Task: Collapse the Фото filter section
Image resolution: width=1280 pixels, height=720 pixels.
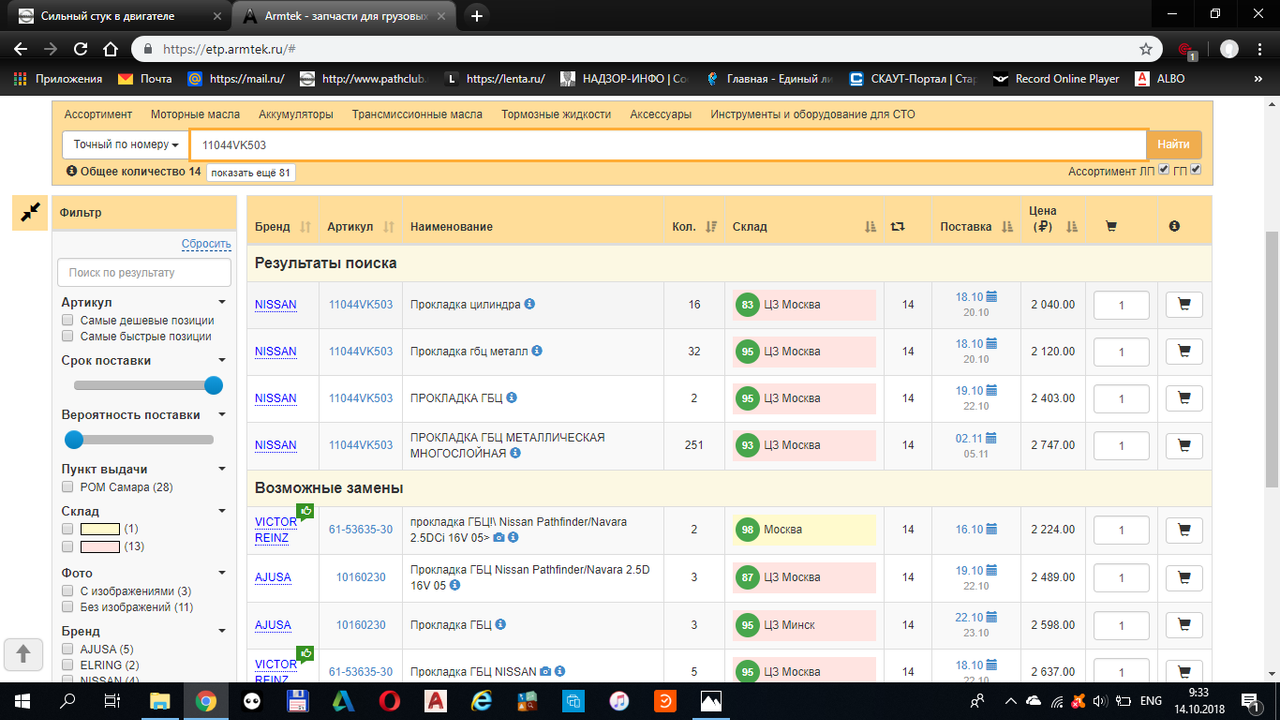Action: point(223,573)
